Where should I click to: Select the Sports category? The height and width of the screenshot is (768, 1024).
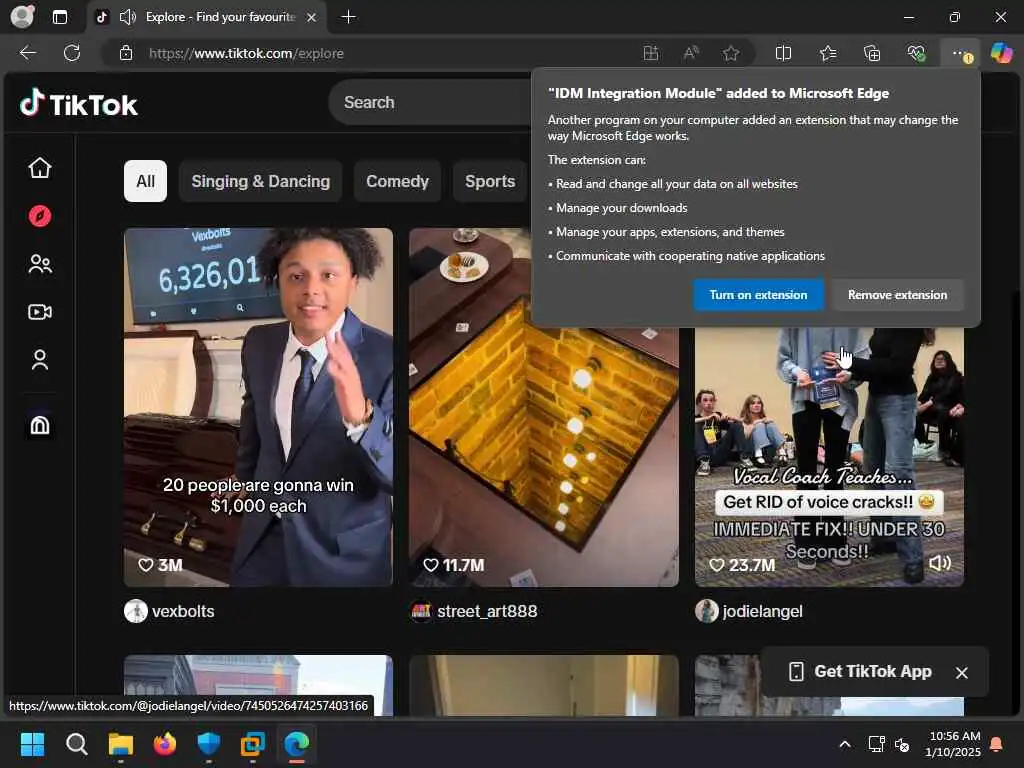(x=490, y=181)
